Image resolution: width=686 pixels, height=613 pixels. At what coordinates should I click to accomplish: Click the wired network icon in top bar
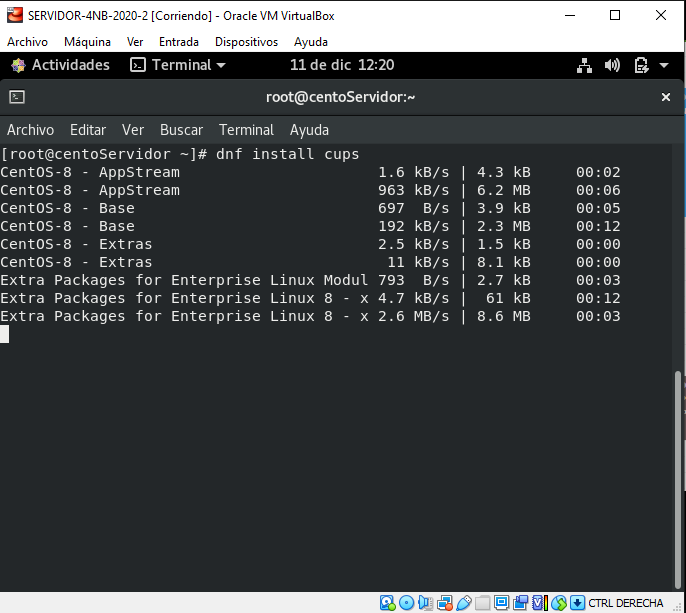point(584,66)
